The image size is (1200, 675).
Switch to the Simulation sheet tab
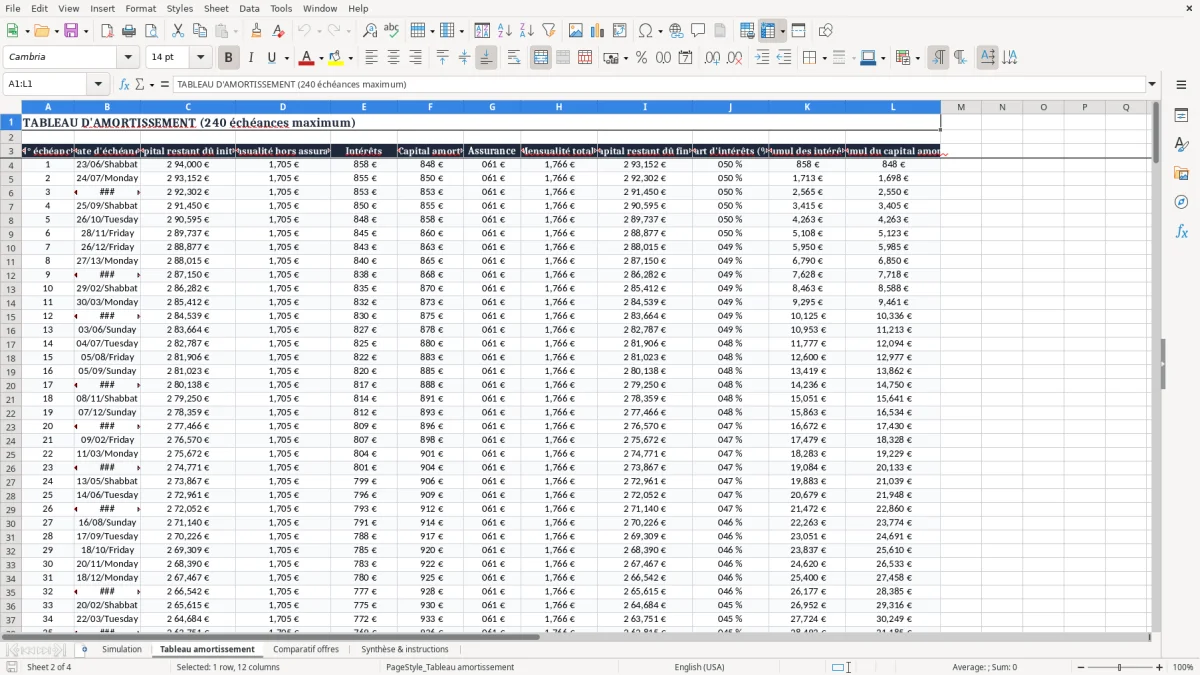122,649
